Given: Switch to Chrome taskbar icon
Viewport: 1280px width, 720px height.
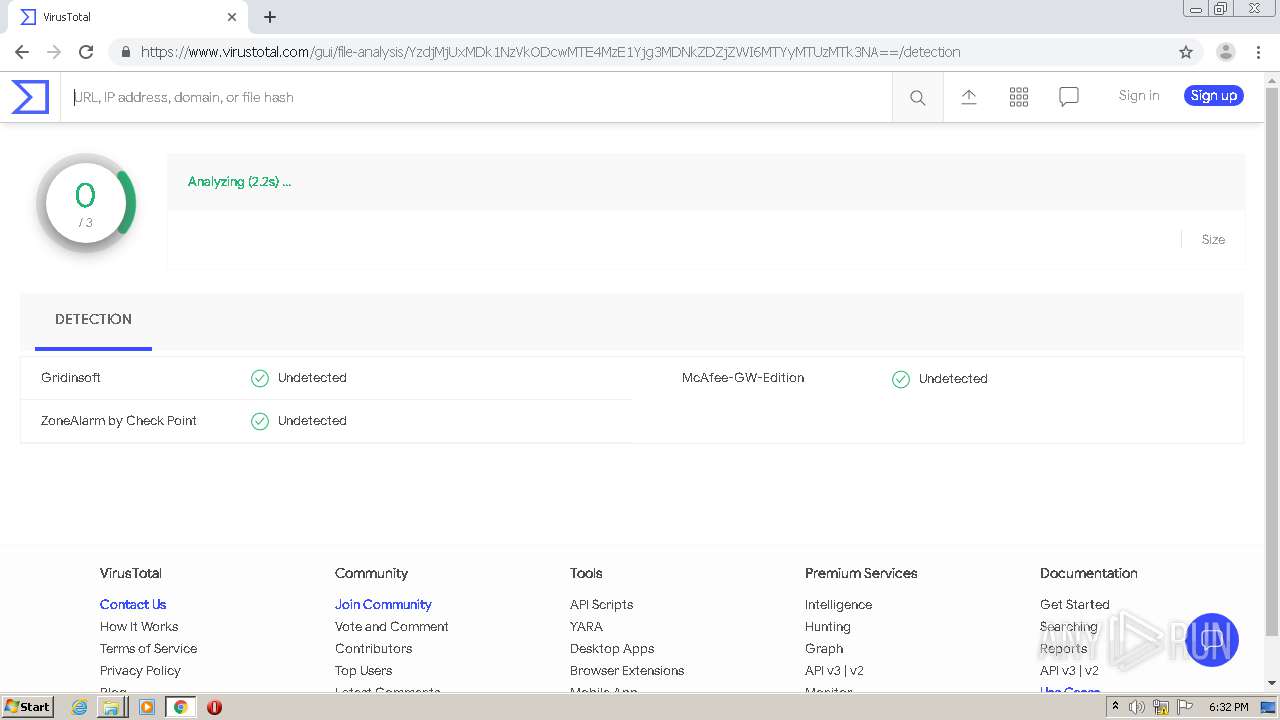Looking at the screenshot, I should [180, 707].
